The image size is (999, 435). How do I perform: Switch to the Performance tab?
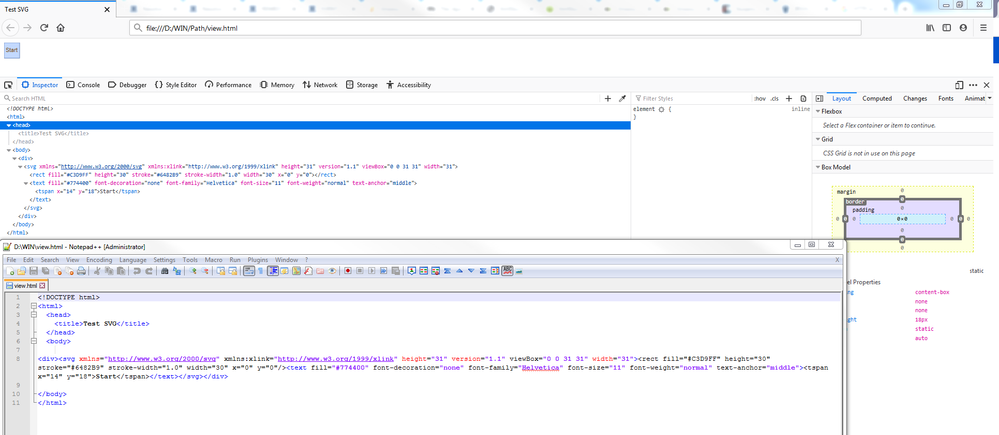[228, 85]
